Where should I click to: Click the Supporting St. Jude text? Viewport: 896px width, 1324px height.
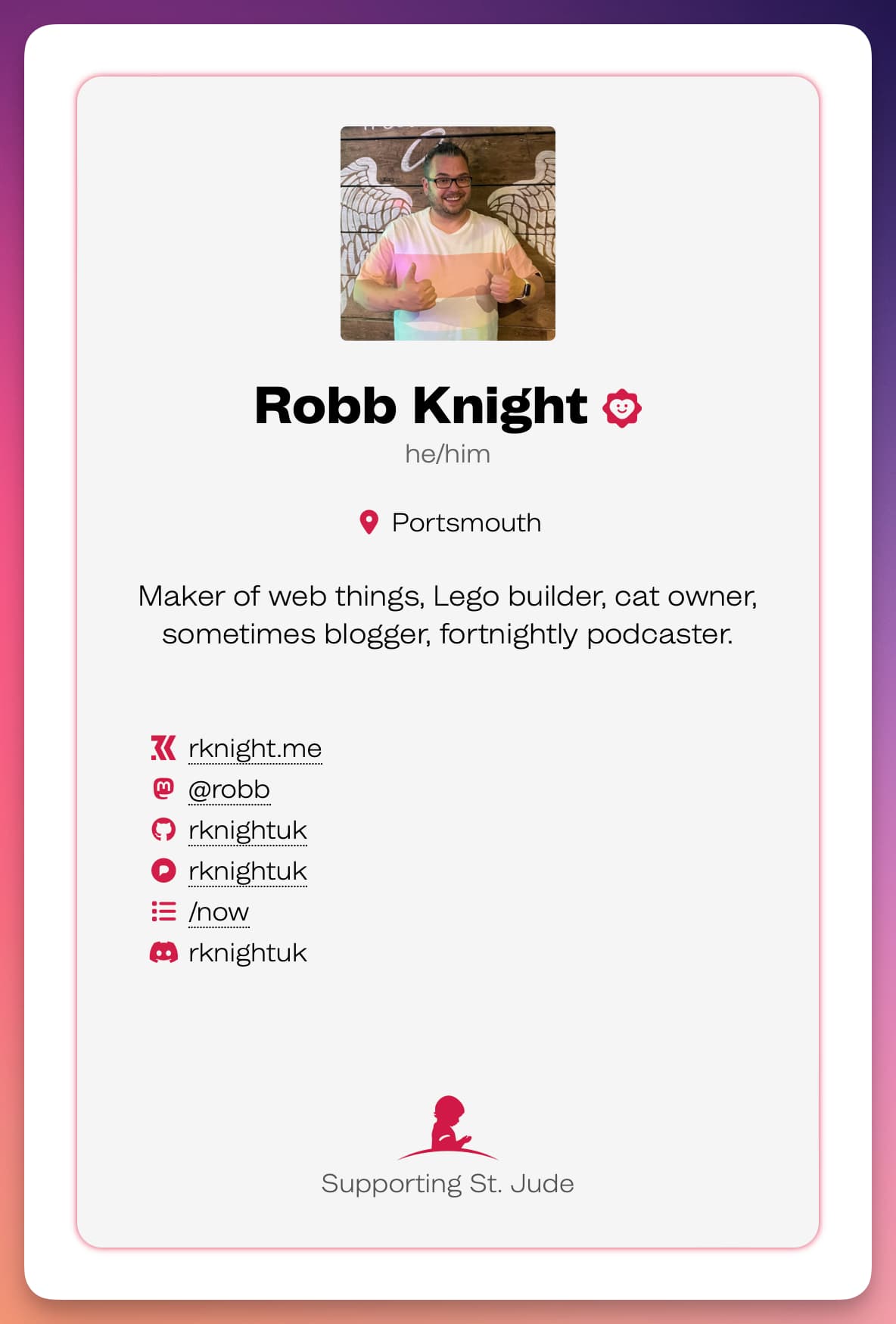(448, 1183)
